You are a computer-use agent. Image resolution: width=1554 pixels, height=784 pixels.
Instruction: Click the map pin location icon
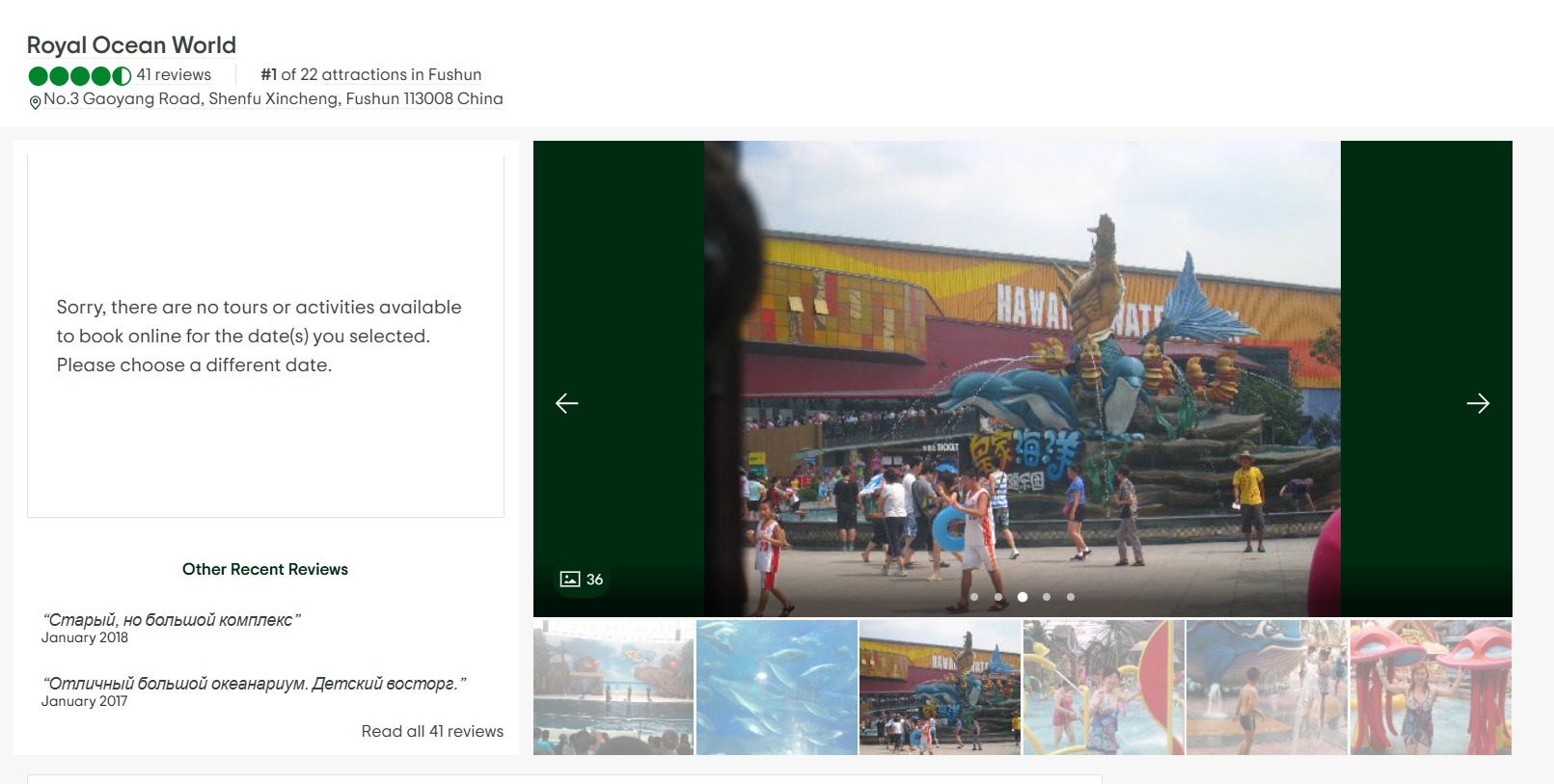(35, 102)
